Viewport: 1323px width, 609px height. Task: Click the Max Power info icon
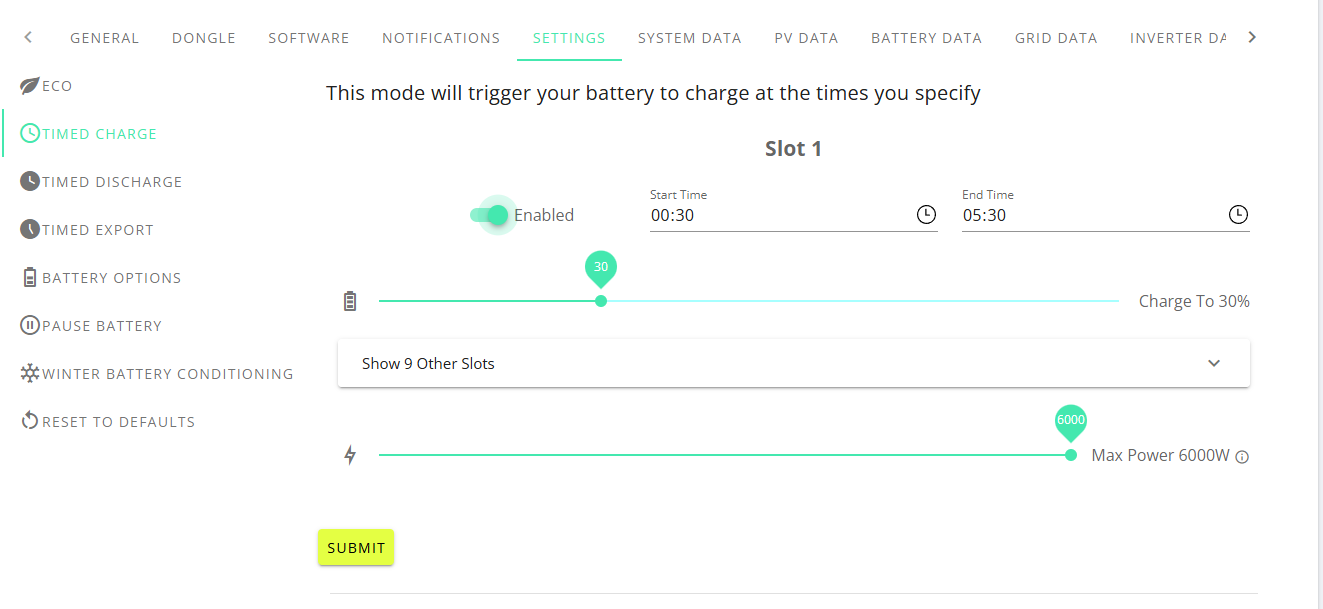coord(1242,457)
